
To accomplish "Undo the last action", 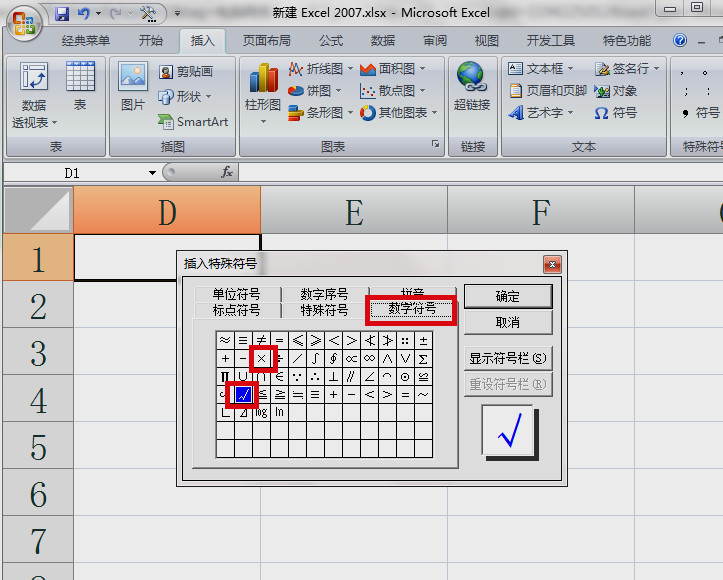I will pyautogui.click(x=84, y=13).
